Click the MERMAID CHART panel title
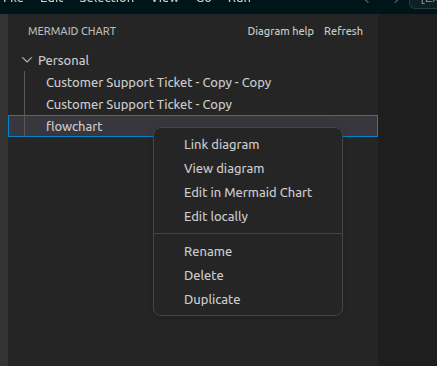The image size is (437, 366). tap(72, 31)
